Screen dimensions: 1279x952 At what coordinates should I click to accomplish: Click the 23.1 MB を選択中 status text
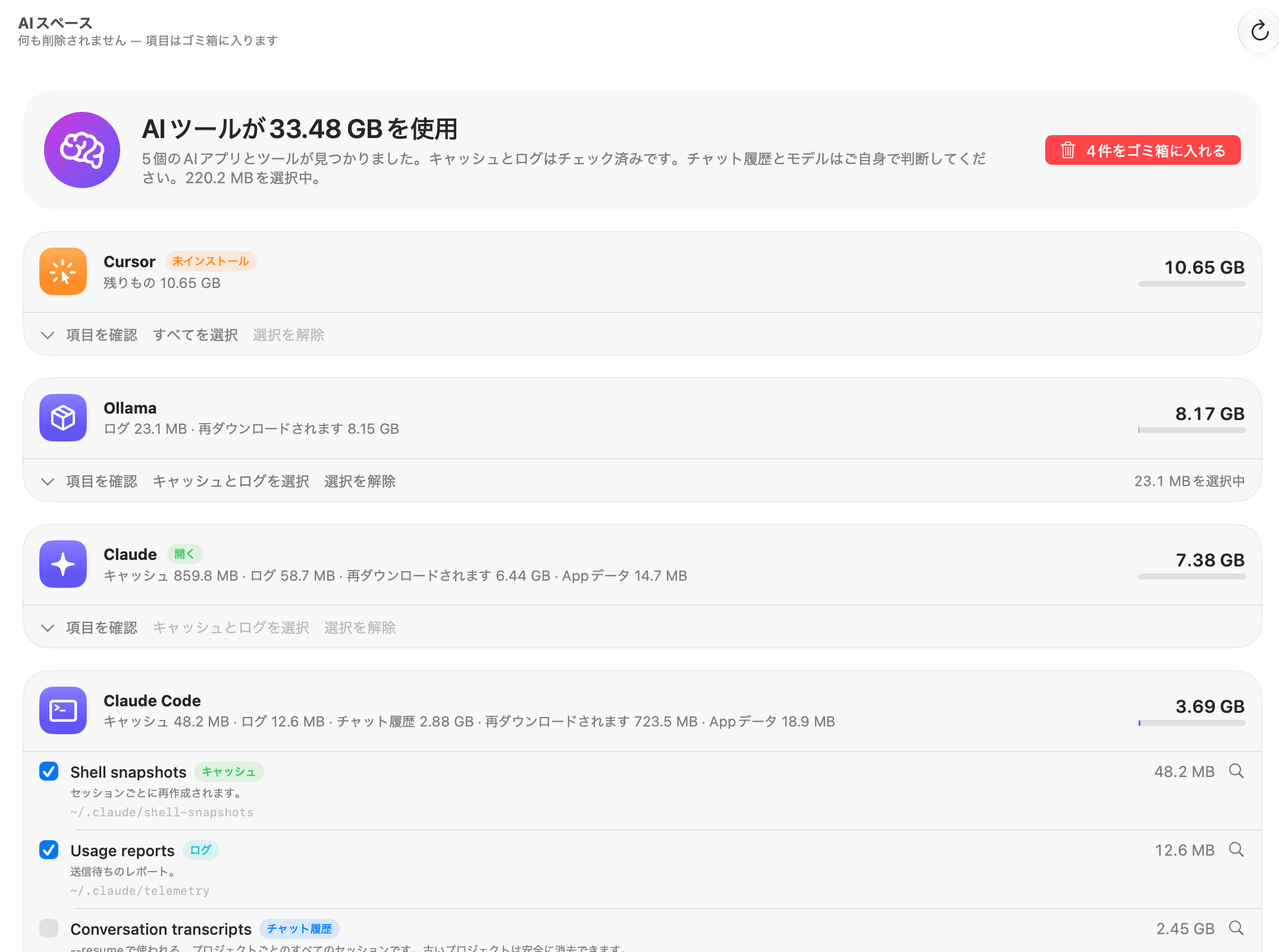(x=1189, y=481)
